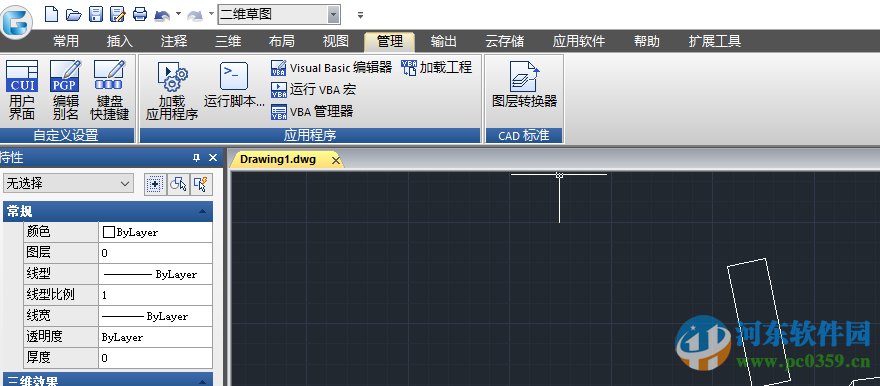Select the 线型比例 property label
Viewport: 880px width, 386px height.
(50, 295)
